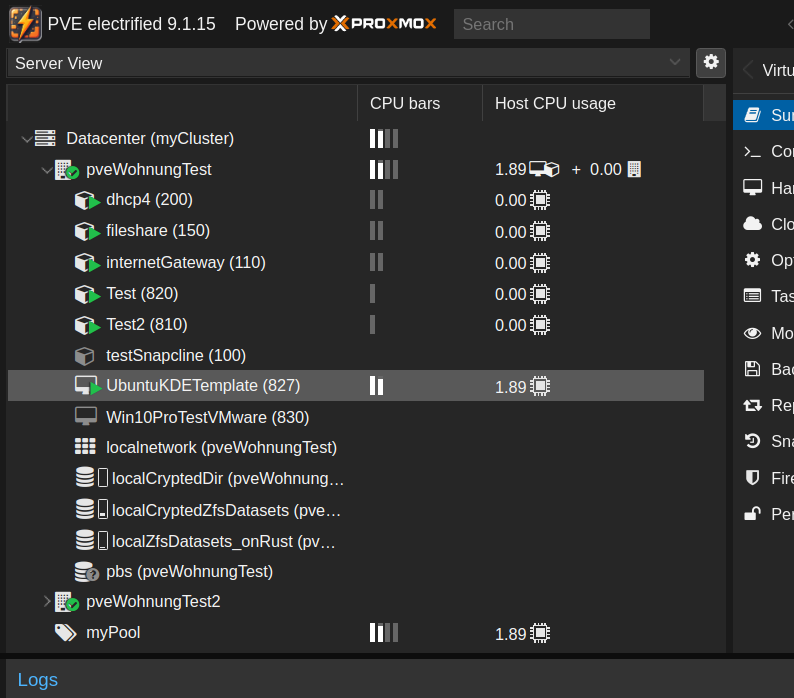Screen dimensions: 794x698
Task: Click the testSnapcline stopped container icon
Action: pyautogui.click(x=85, y=355)
